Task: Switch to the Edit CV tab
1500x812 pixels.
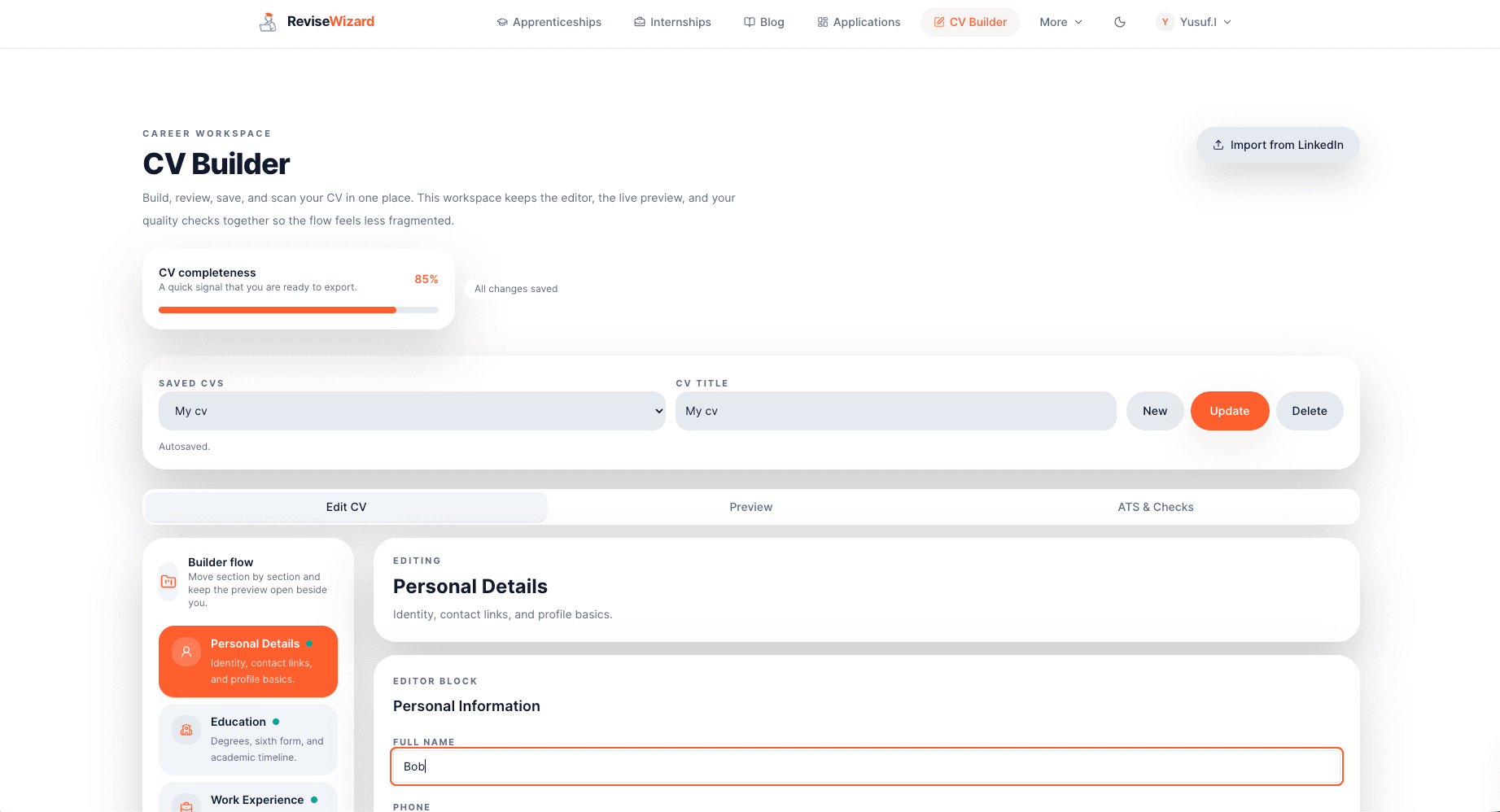Action: [346, 507]
